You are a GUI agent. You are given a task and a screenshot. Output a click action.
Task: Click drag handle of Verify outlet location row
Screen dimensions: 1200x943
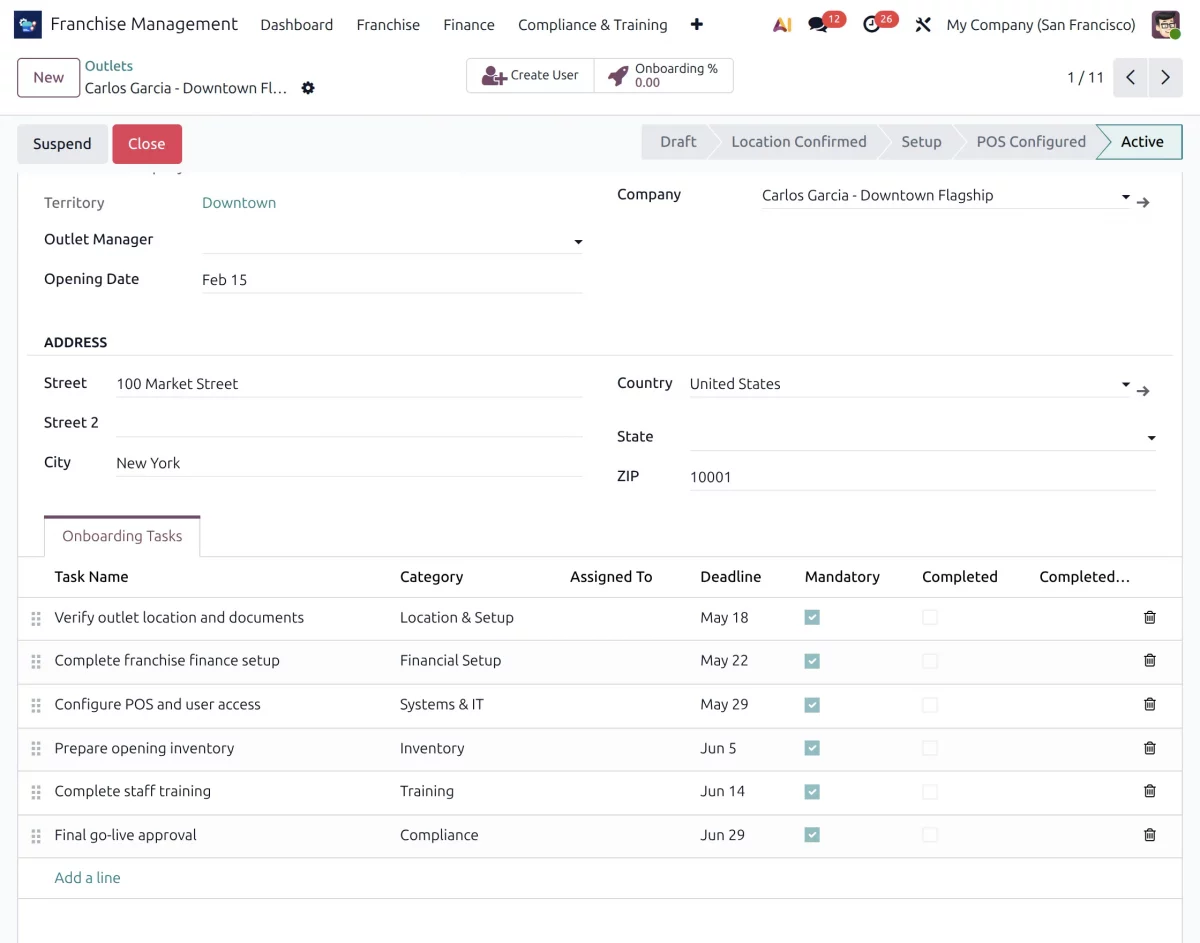[36, 619]
